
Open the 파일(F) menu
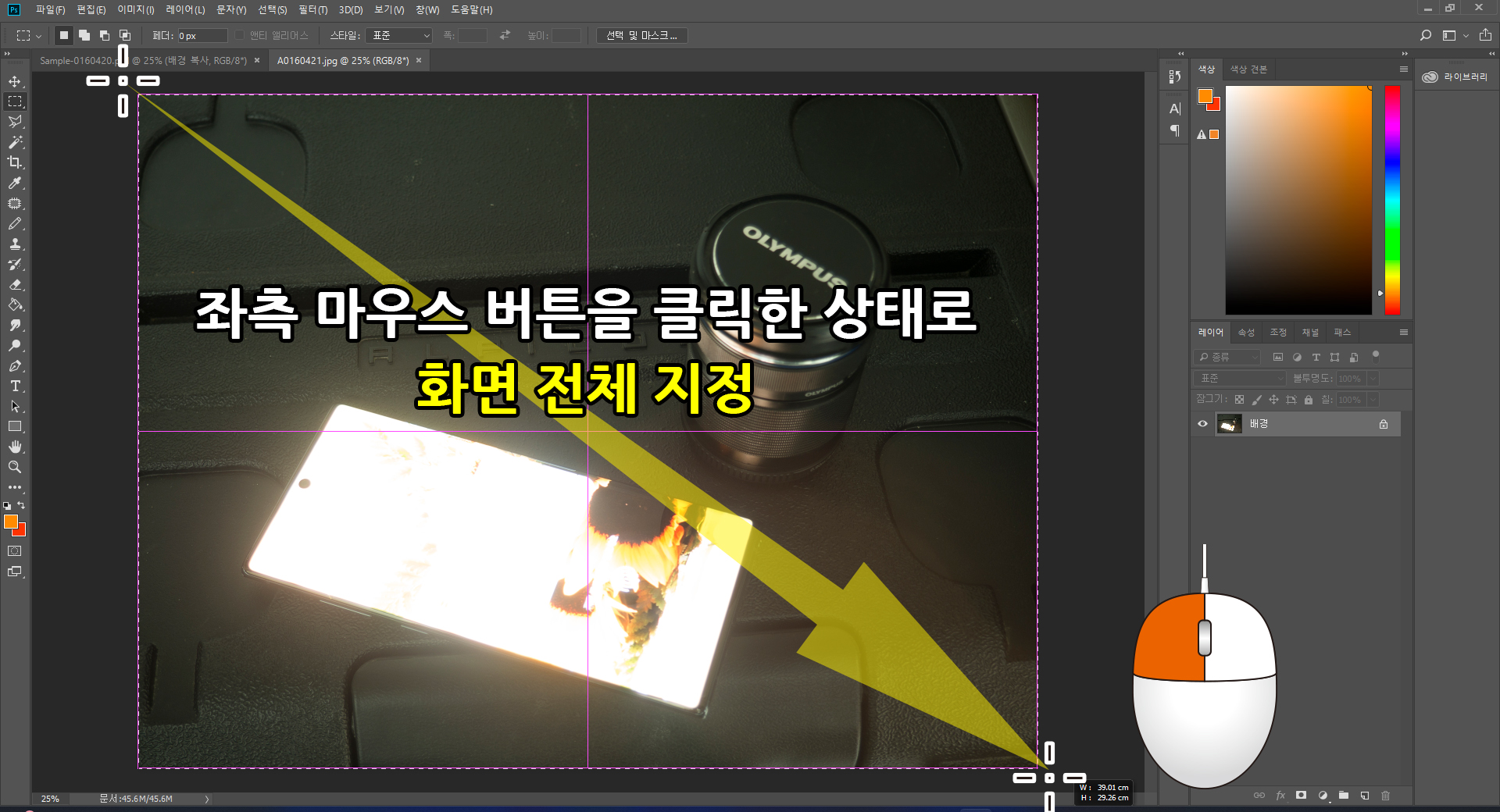[50, 9]
